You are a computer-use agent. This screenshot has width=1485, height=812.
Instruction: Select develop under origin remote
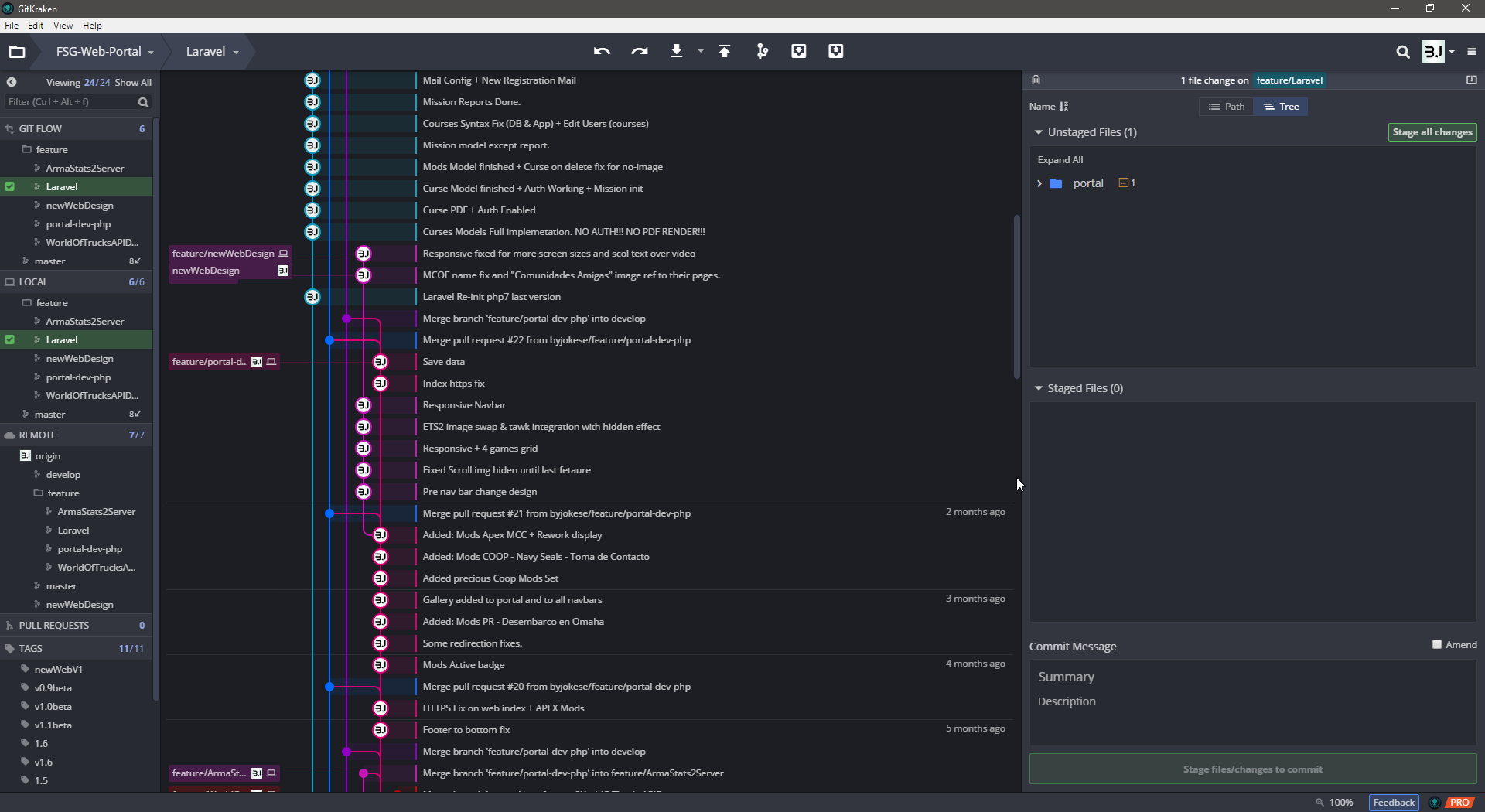click(63, 474)
